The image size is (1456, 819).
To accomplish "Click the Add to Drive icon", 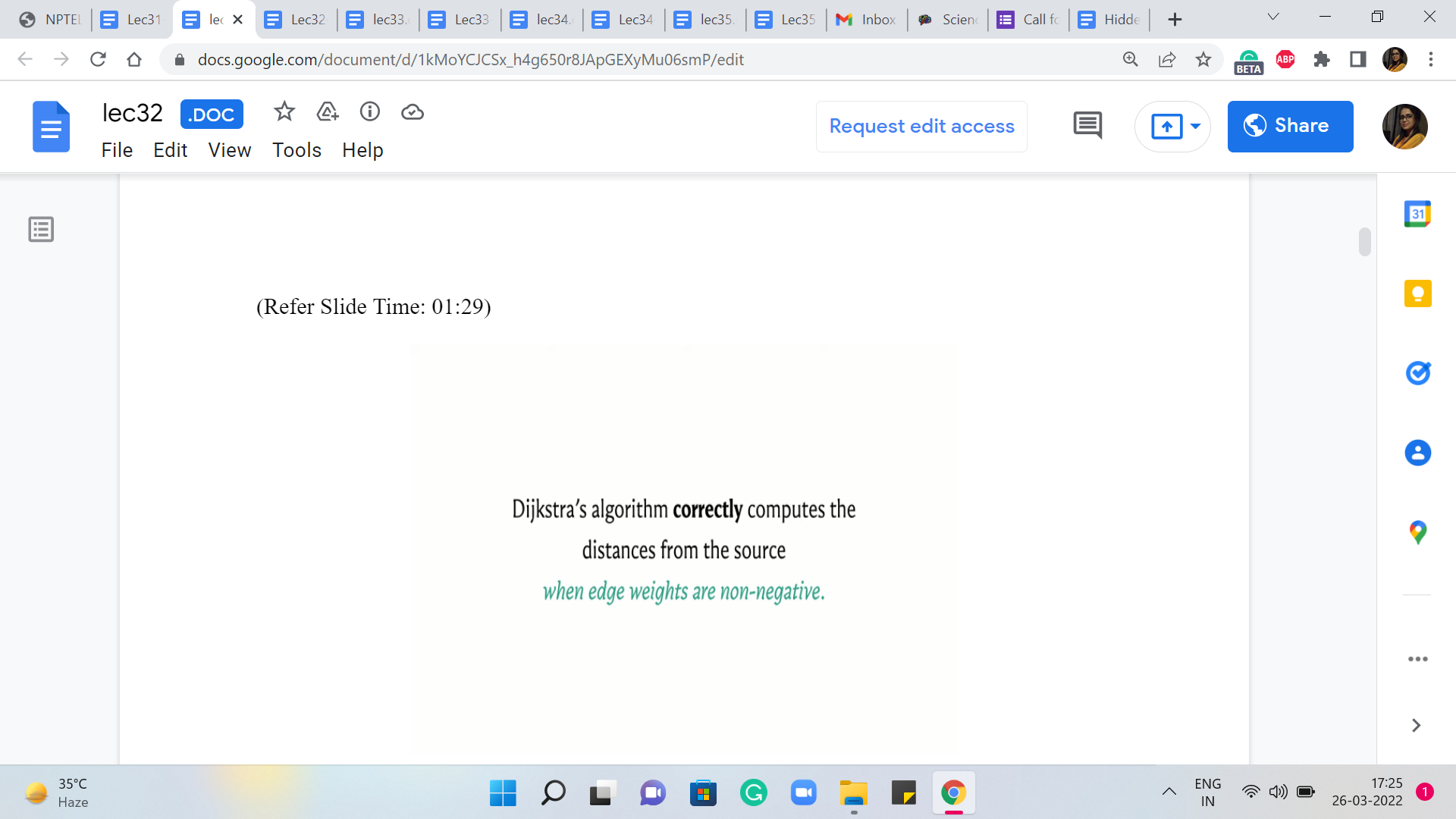I will [328, 112].
